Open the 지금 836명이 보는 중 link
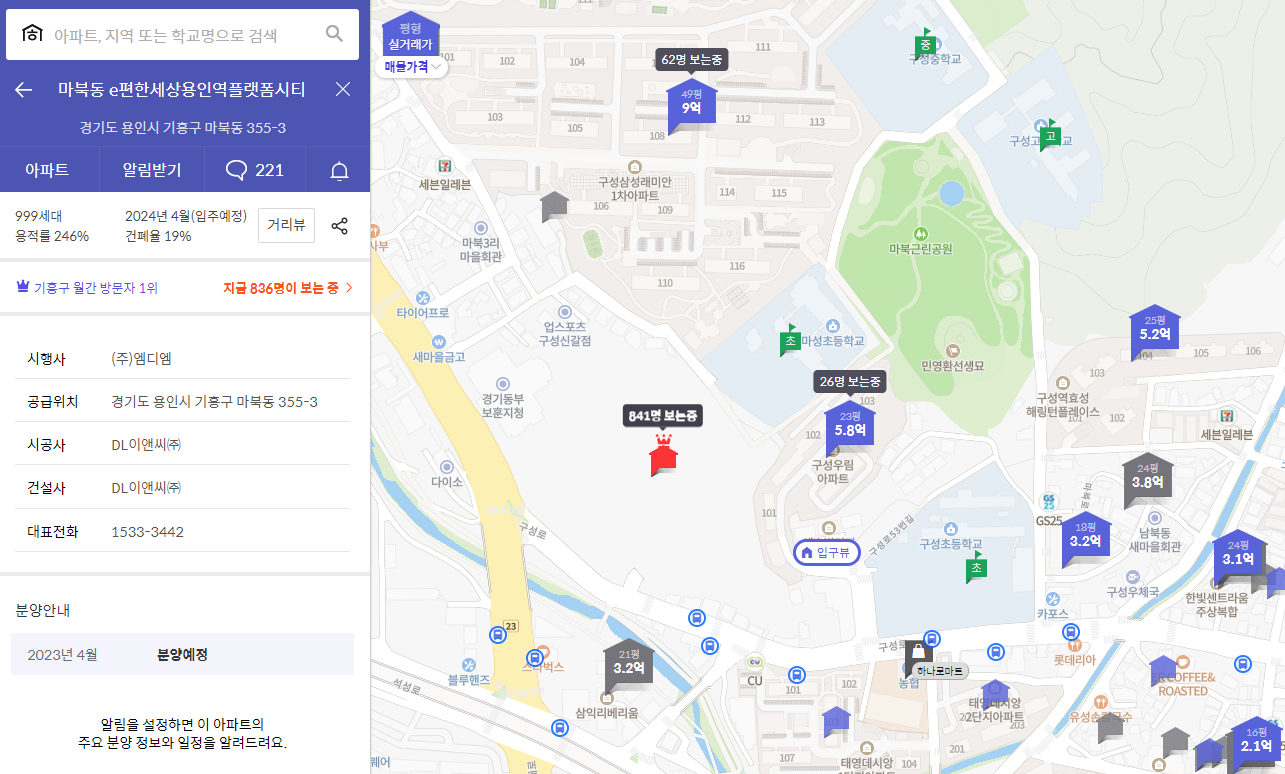The height and width of the screenshot is (774, 1285). [x=288, y=288]
